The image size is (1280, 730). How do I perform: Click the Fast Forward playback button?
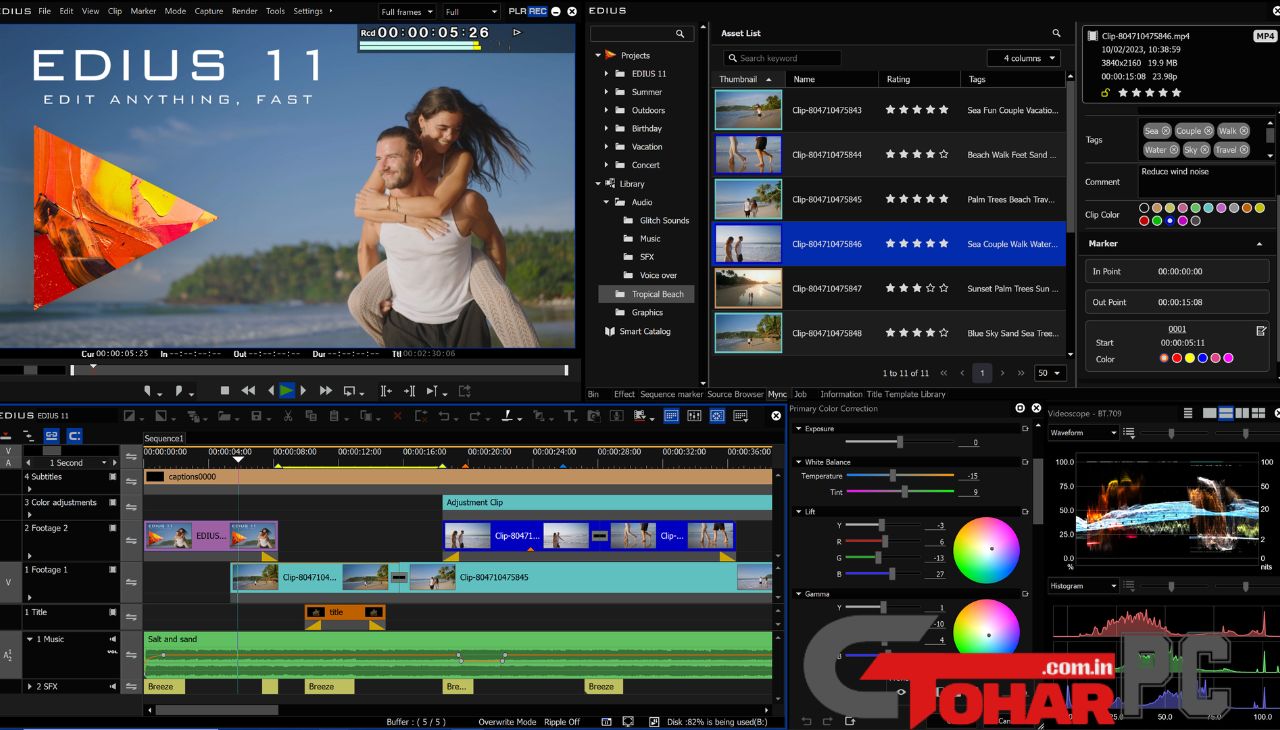(325, 391)
